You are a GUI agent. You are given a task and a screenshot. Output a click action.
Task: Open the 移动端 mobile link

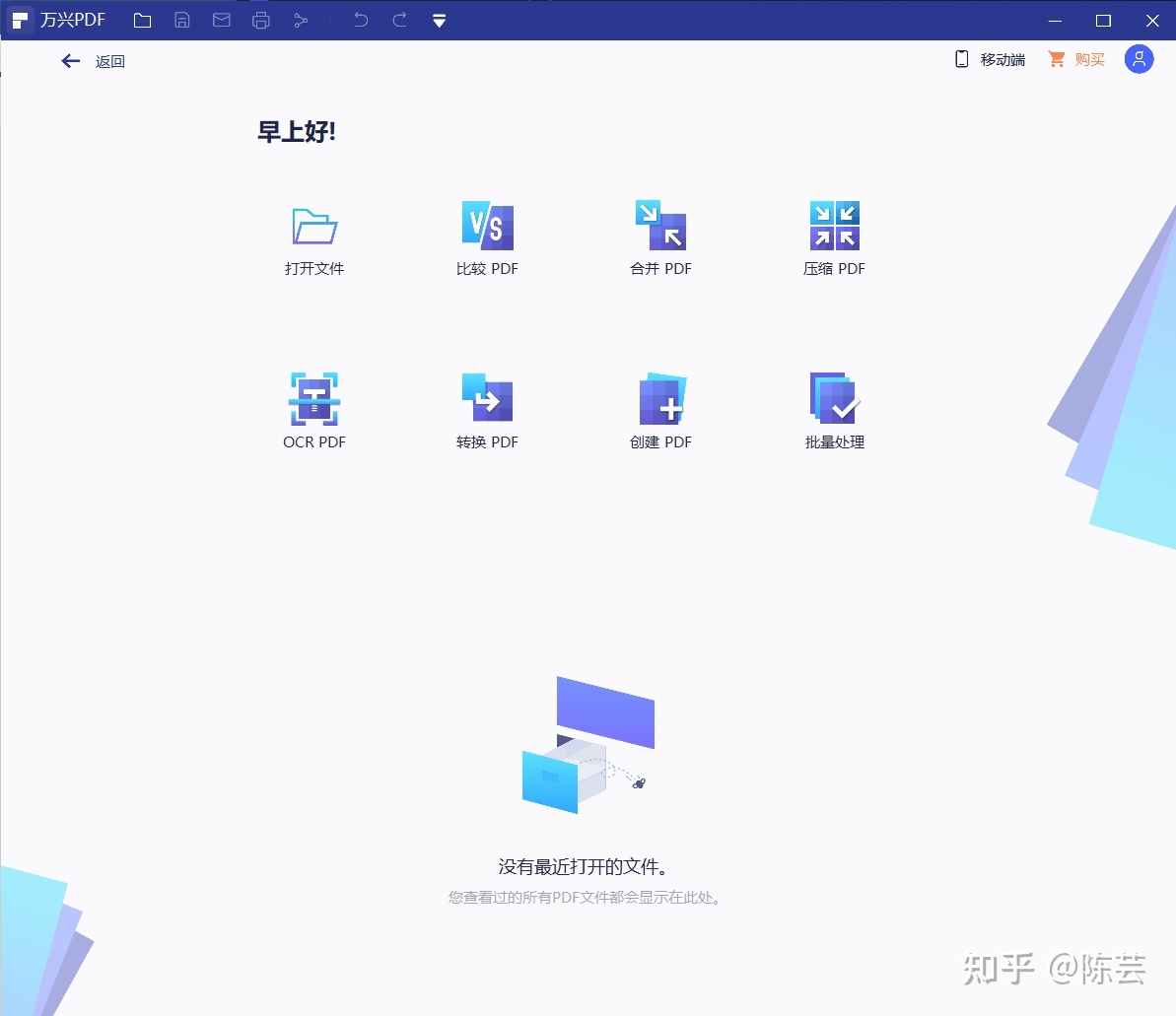click(x=1003, y=59)
